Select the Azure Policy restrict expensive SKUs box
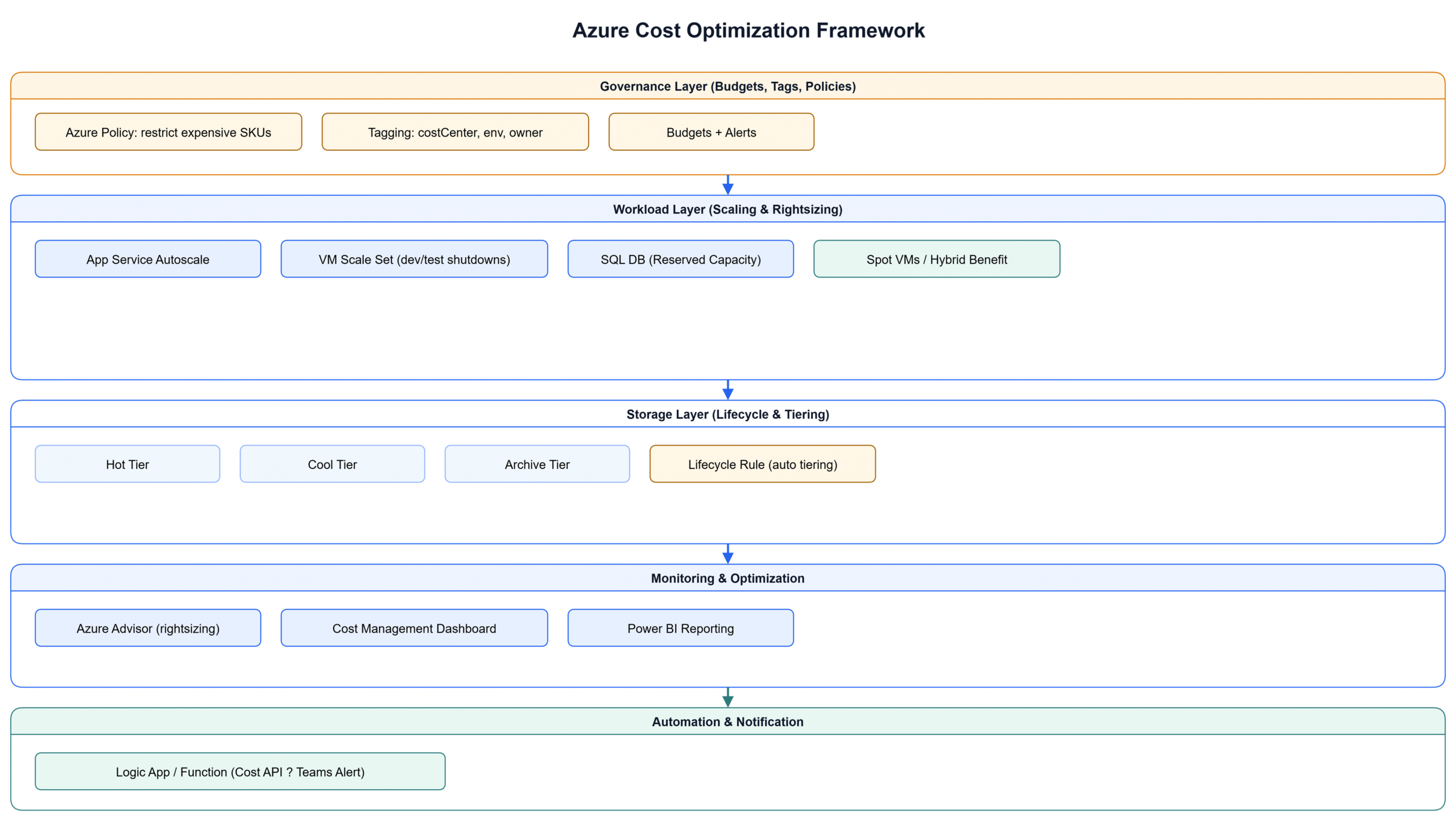1456x821 pixels. (168, 132)
